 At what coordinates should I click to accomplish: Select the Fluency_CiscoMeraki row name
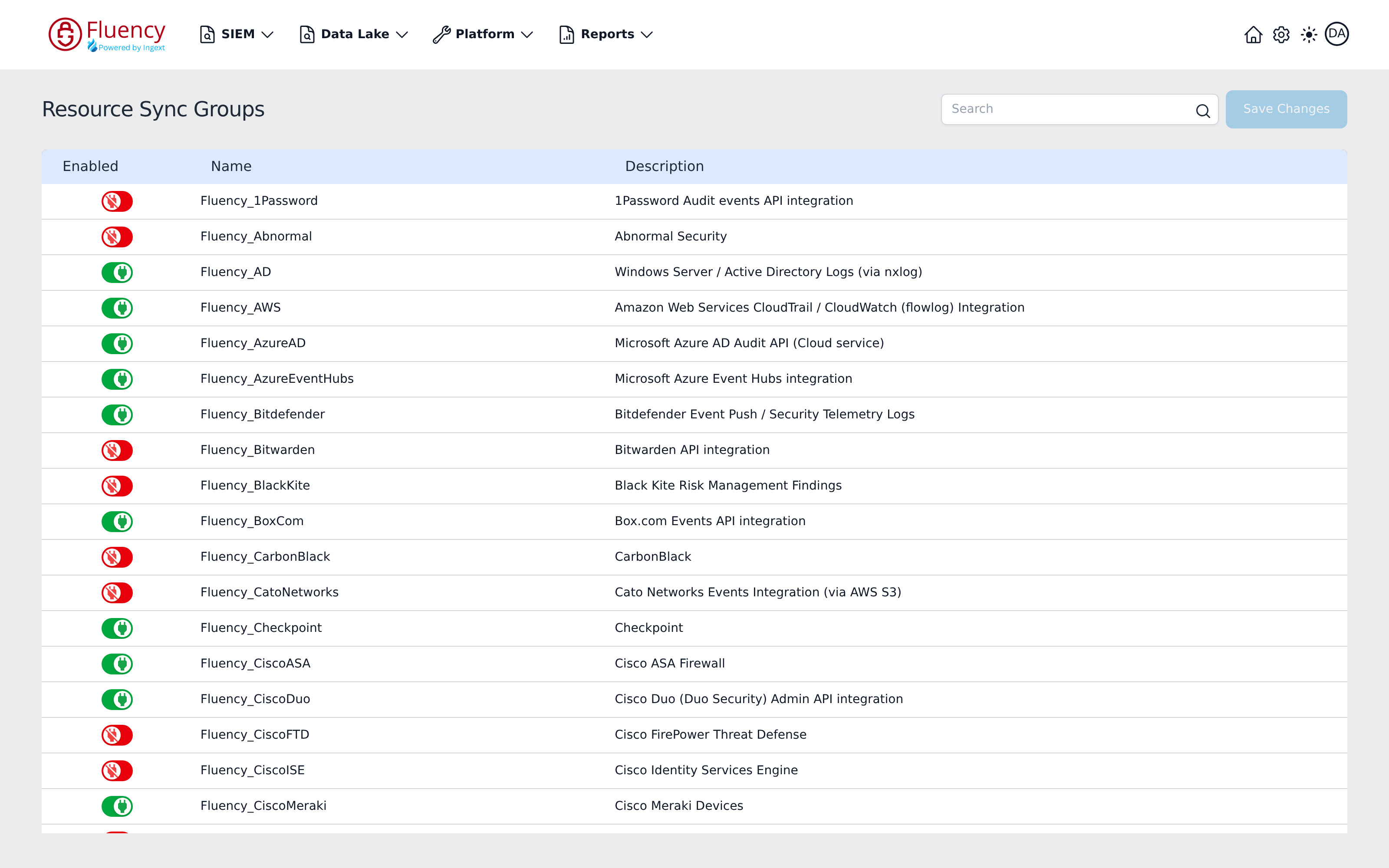tap(263, 806)
